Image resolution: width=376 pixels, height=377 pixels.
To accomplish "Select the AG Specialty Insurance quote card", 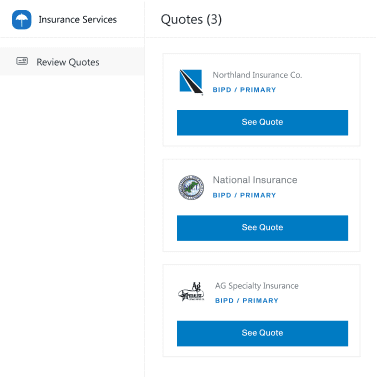I will click(x=261, y=310).
